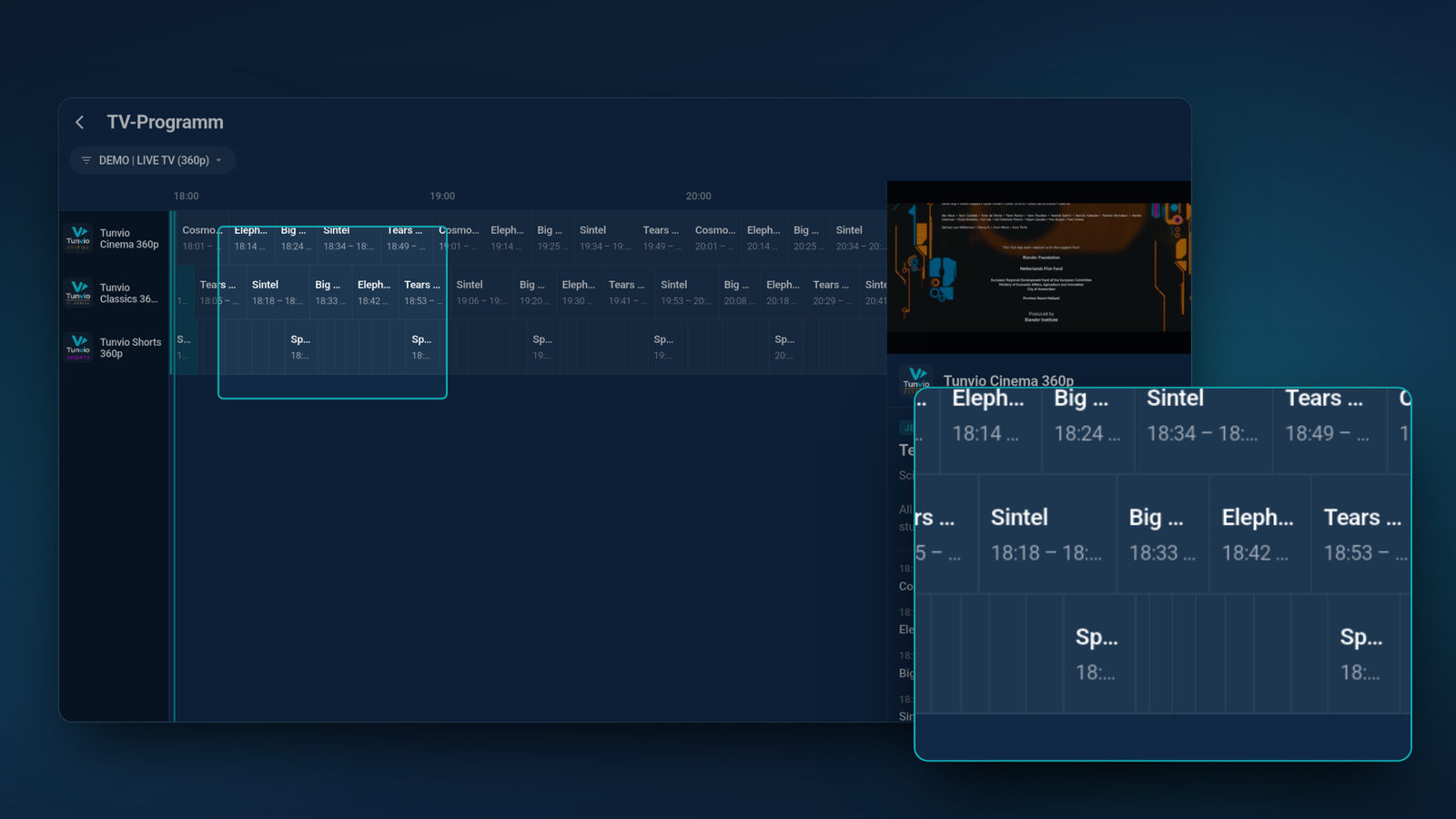The image size is (1456, 819).
Task: Pick the Eleph... program at 20:14
Action: click(763, 238)
